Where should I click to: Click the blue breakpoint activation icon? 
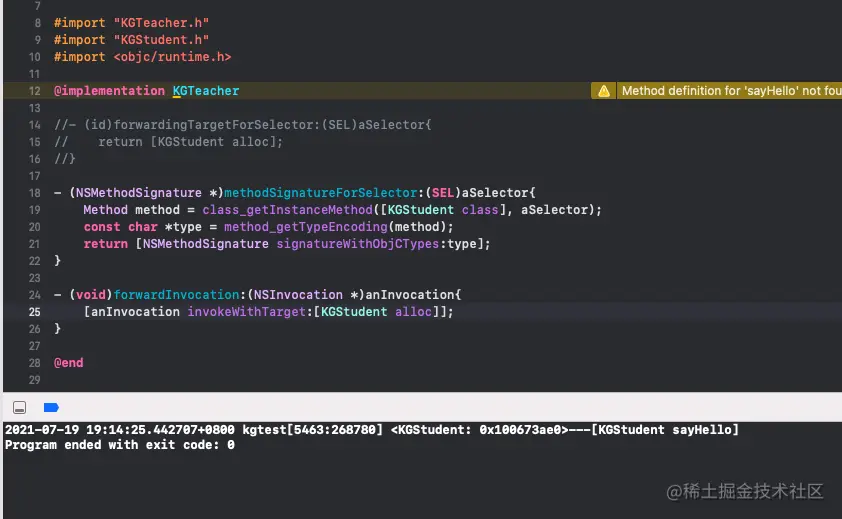pyautogui.click(x=51, y=408)
